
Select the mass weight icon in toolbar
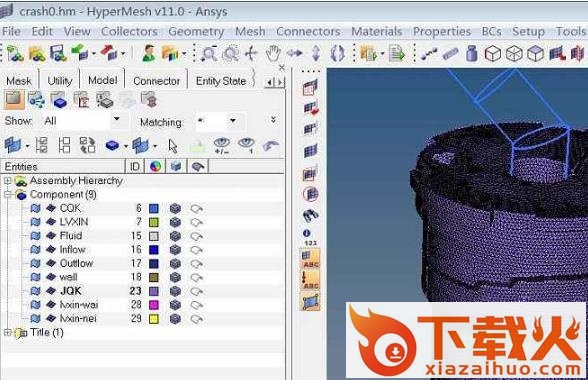pos(472,54)
